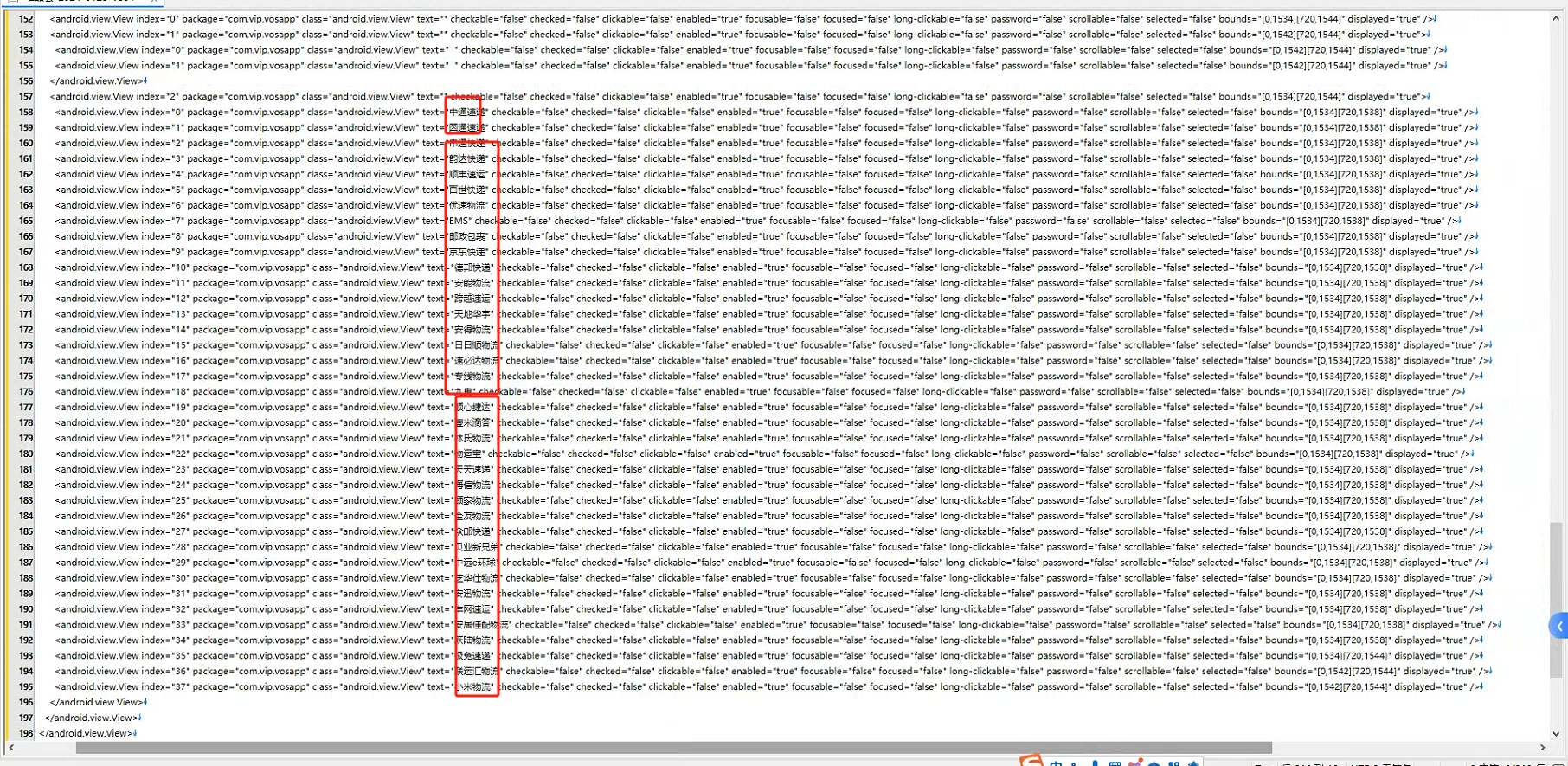Click line number 152 in the gutter
1568x766 pixels.
tap(26, 19)
